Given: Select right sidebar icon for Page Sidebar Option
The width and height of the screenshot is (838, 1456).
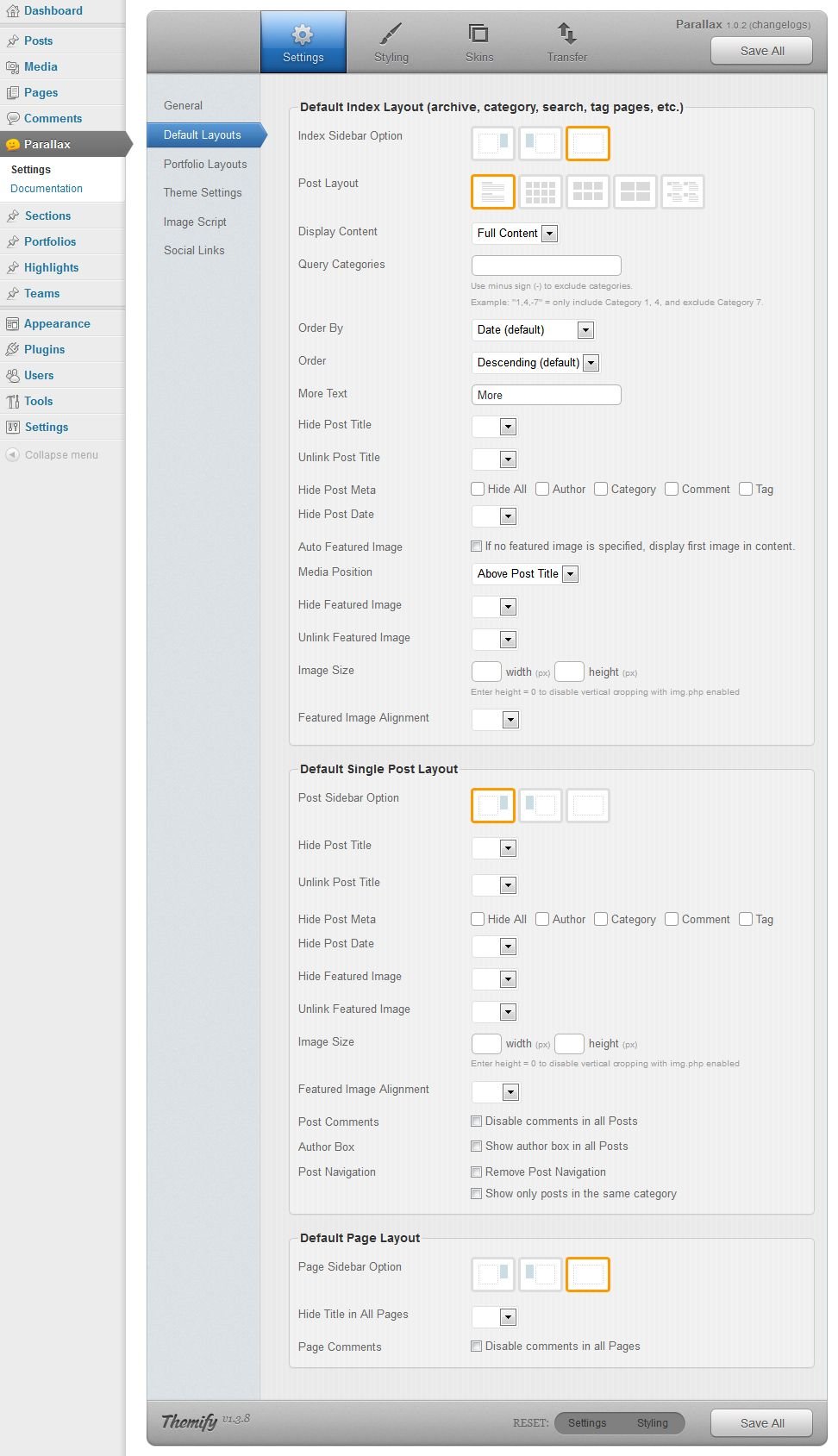Looking at the screenshot, I should point(493,1274).
